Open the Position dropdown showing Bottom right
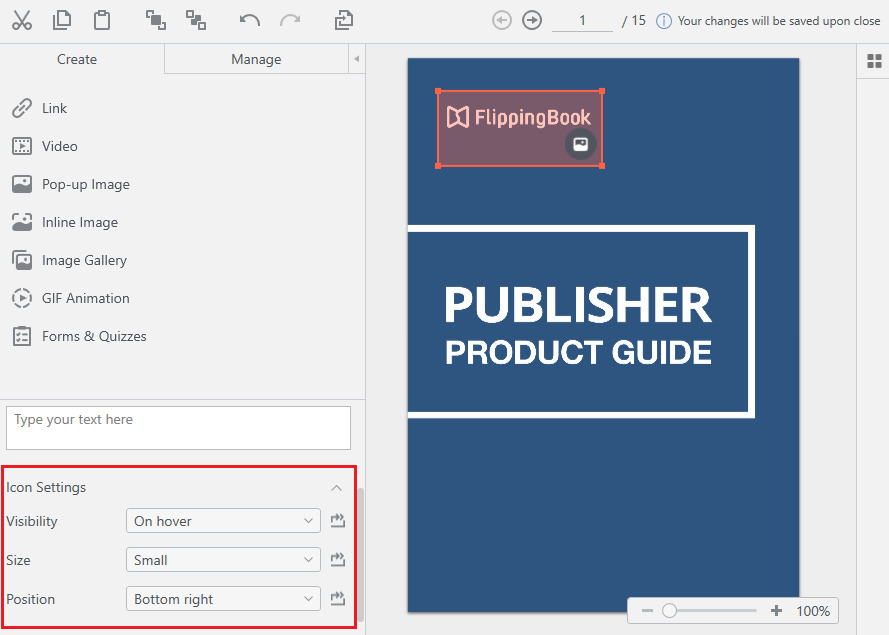Viewport: 889px width, 635px height. tap(223, 599)
